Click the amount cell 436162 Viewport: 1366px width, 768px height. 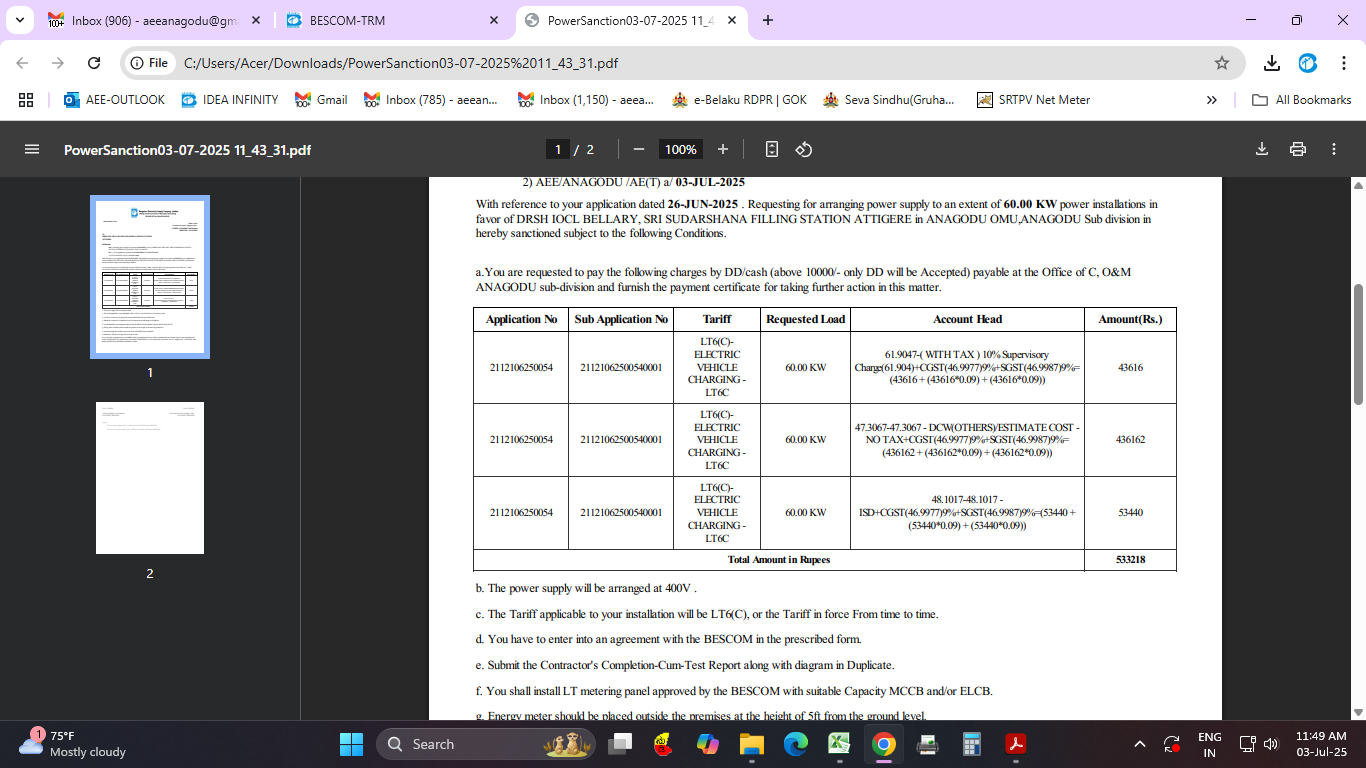tap(1130, 440)
